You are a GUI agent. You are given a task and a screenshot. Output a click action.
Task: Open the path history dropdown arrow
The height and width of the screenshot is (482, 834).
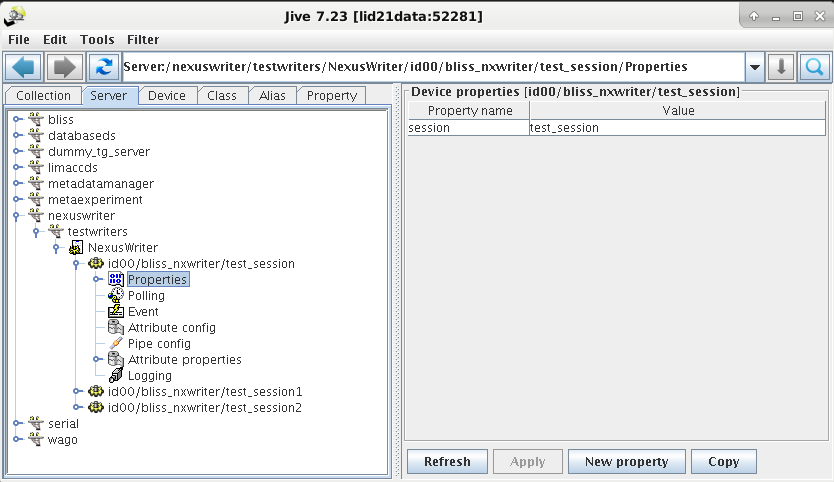[x=754, y=67]
